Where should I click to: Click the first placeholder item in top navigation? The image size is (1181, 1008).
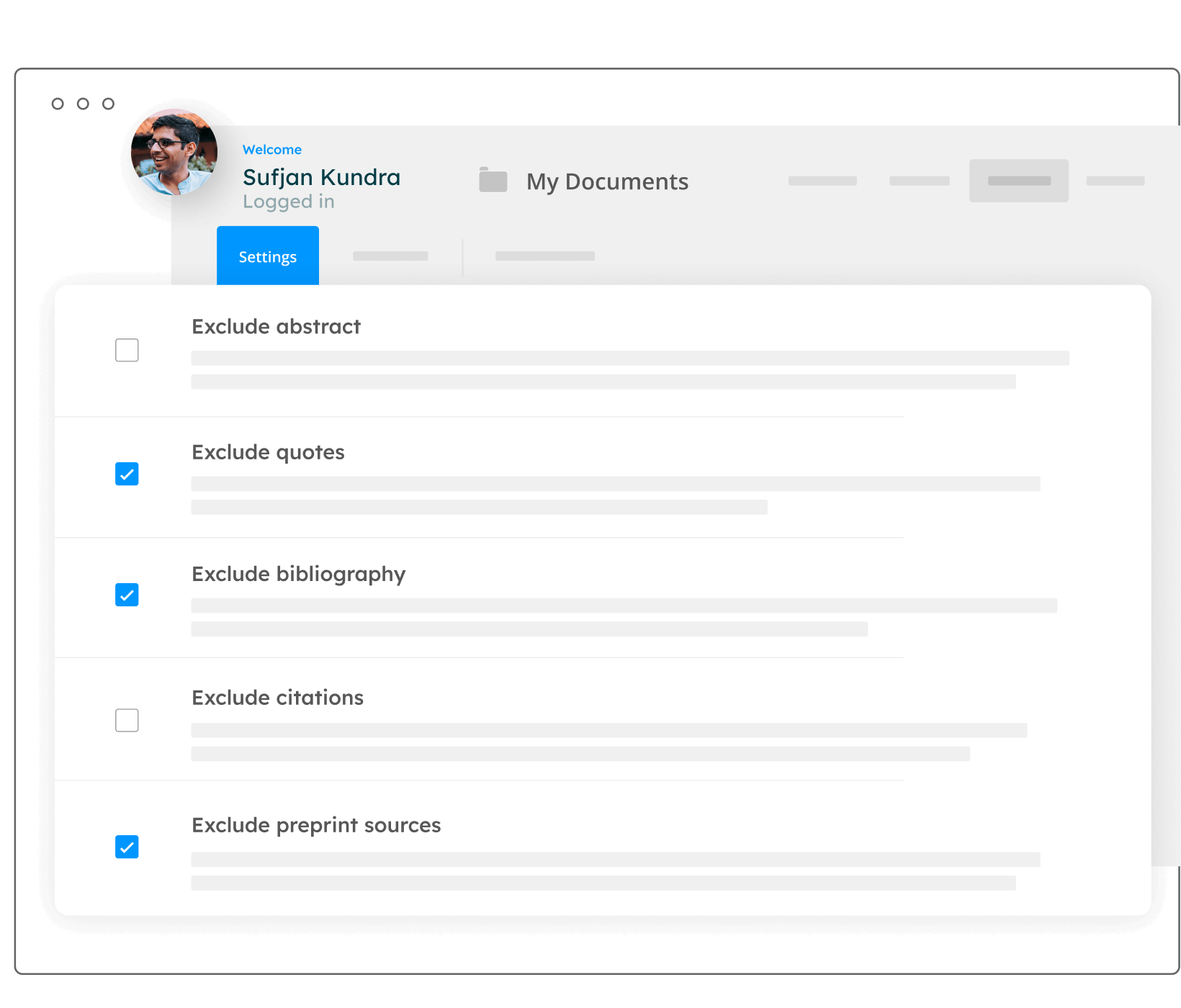click(x=822, y=181)
